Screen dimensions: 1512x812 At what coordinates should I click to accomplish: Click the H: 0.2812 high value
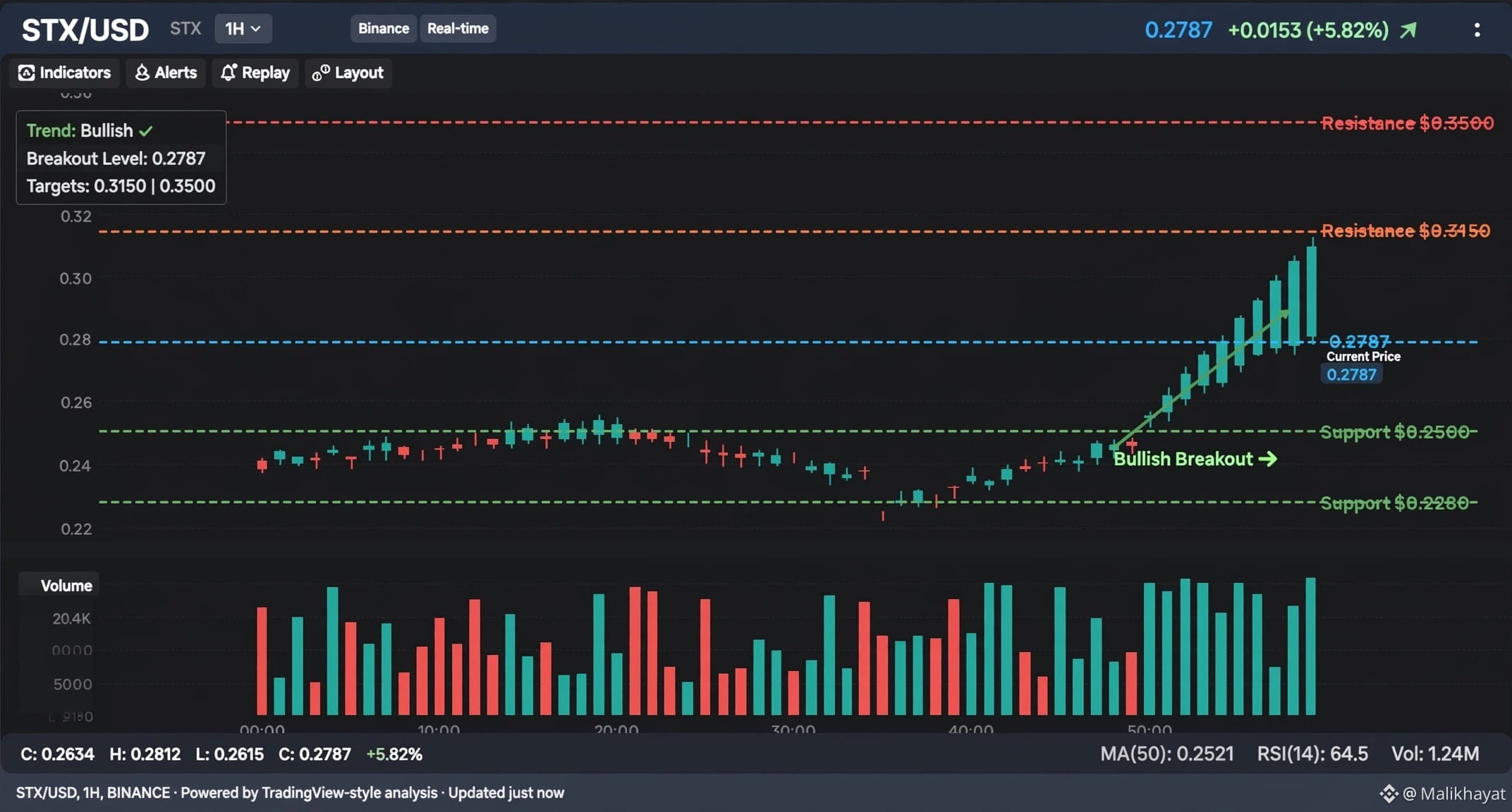pos(145,754)
